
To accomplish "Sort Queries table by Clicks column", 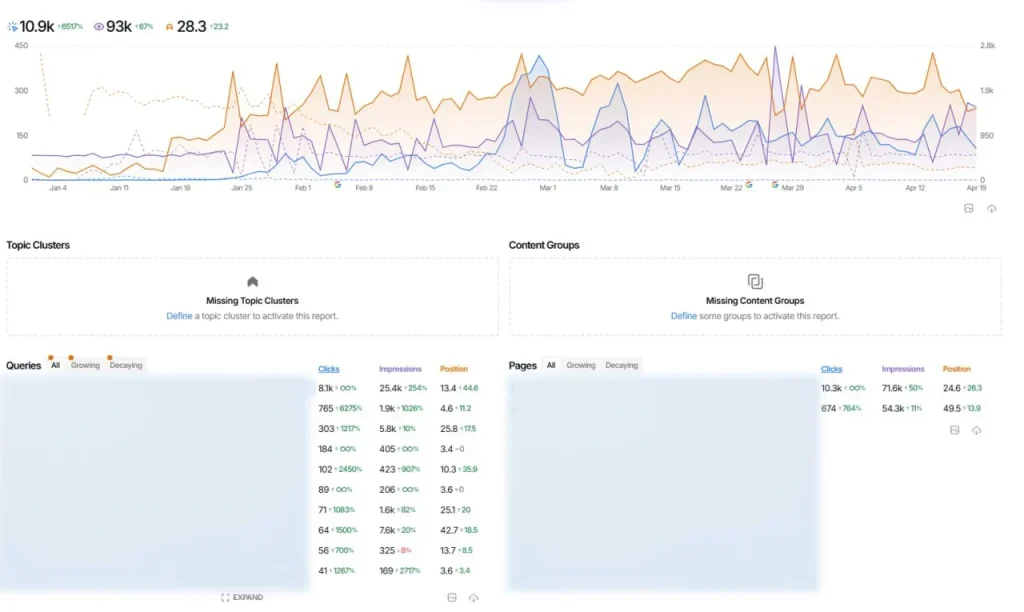I will pos(328,369).
